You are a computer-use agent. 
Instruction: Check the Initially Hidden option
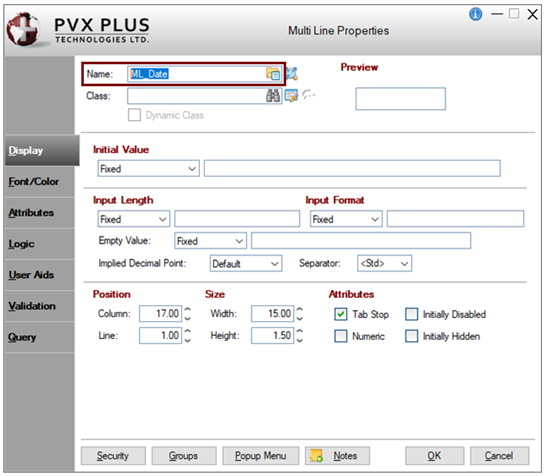pyautogui.click(x=411, y=336)
